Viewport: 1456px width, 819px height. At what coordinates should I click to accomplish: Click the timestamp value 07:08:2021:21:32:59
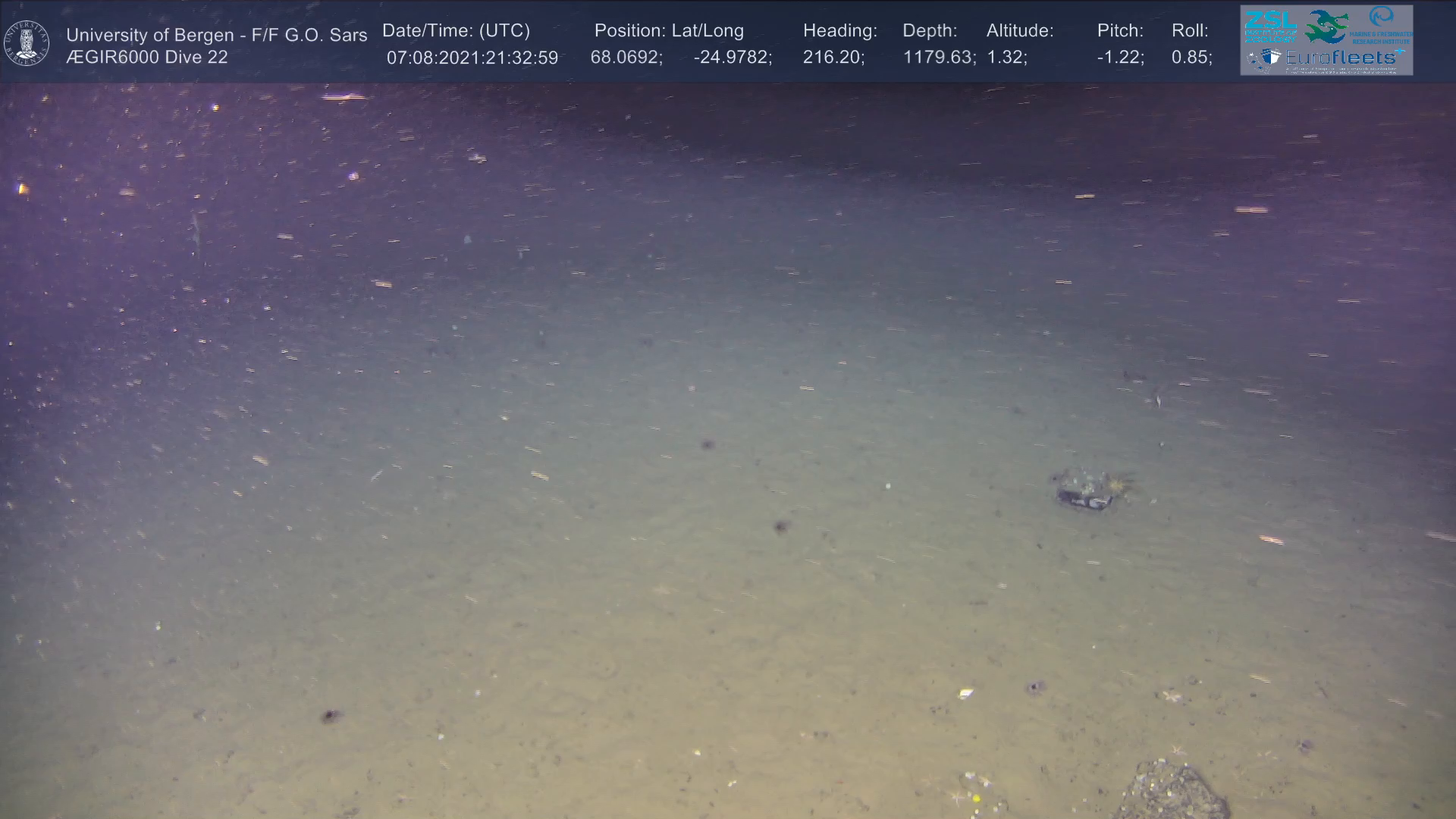[472, 58]
